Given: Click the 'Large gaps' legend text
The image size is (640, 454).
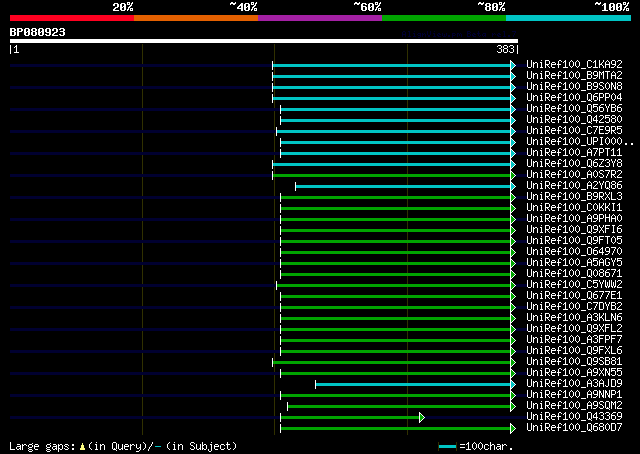Looking at the screenshot, I should [x=42, y=446].
